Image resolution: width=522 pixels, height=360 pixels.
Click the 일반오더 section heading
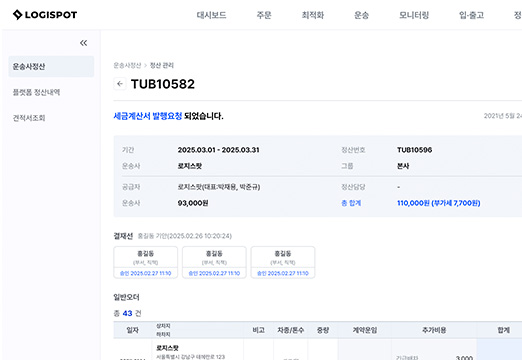(126, 297)
